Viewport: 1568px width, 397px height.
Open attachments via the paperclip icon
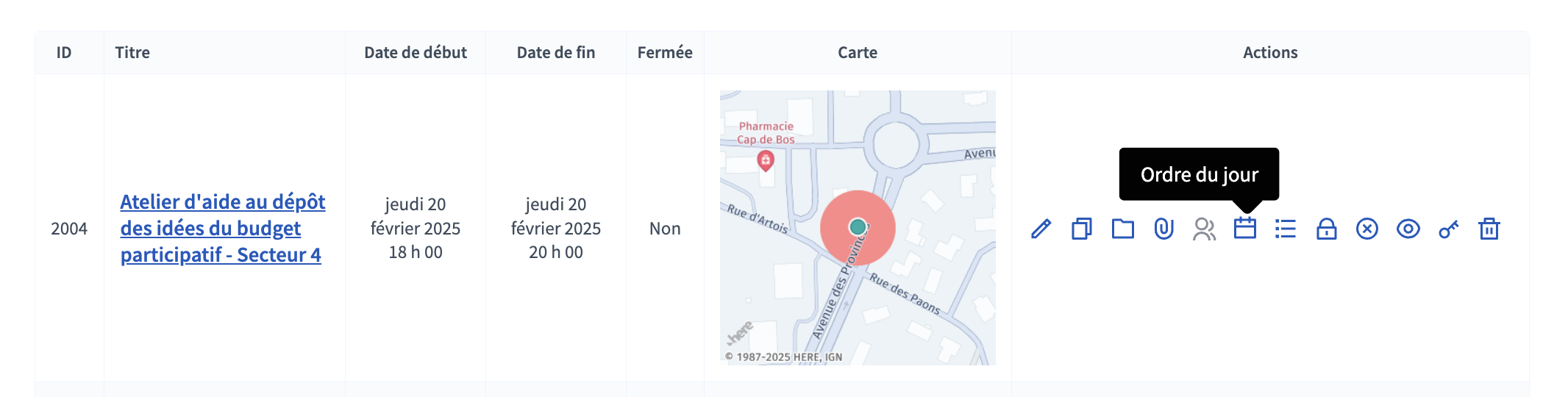[1163, 229]
